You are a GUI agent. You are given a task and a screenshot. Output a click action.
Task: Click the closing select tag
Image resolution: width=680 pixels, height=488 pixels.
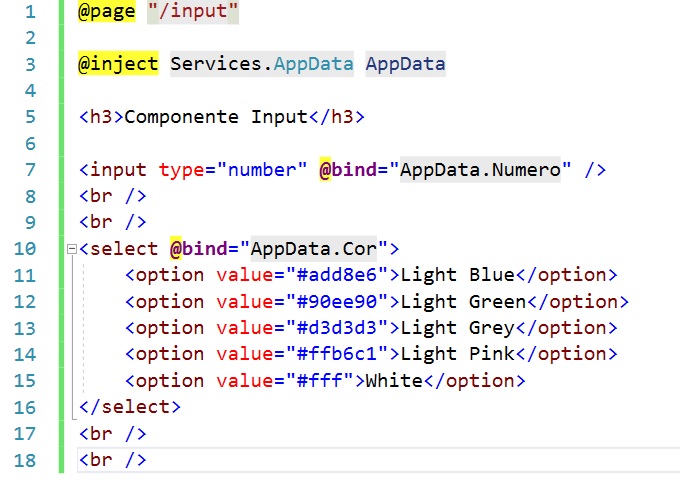click(130, 407)
